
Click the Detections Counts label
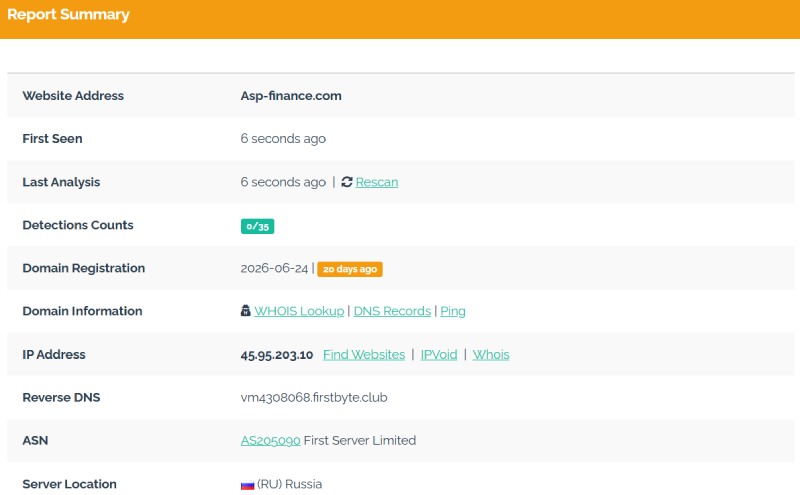click(78, 225)
